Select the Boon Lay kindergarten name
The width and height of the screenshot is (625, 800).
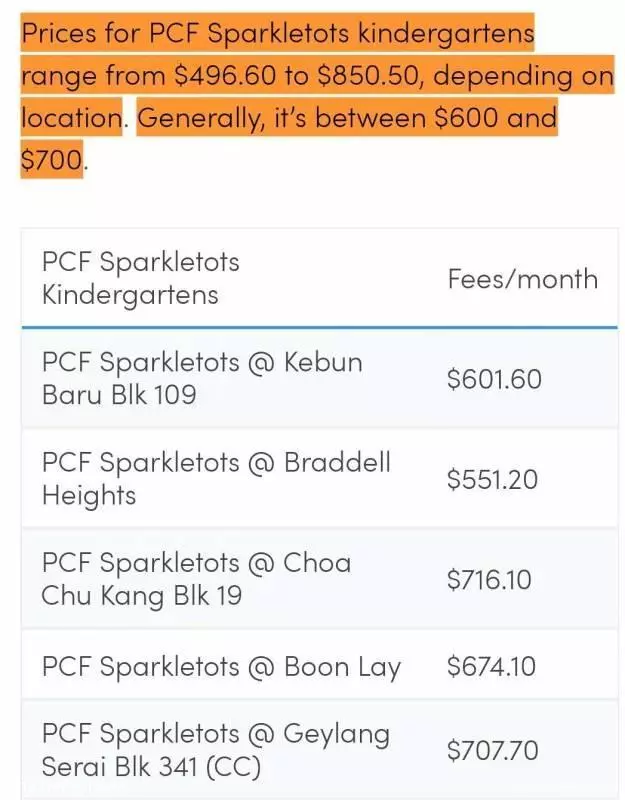(x=221, y=666)
